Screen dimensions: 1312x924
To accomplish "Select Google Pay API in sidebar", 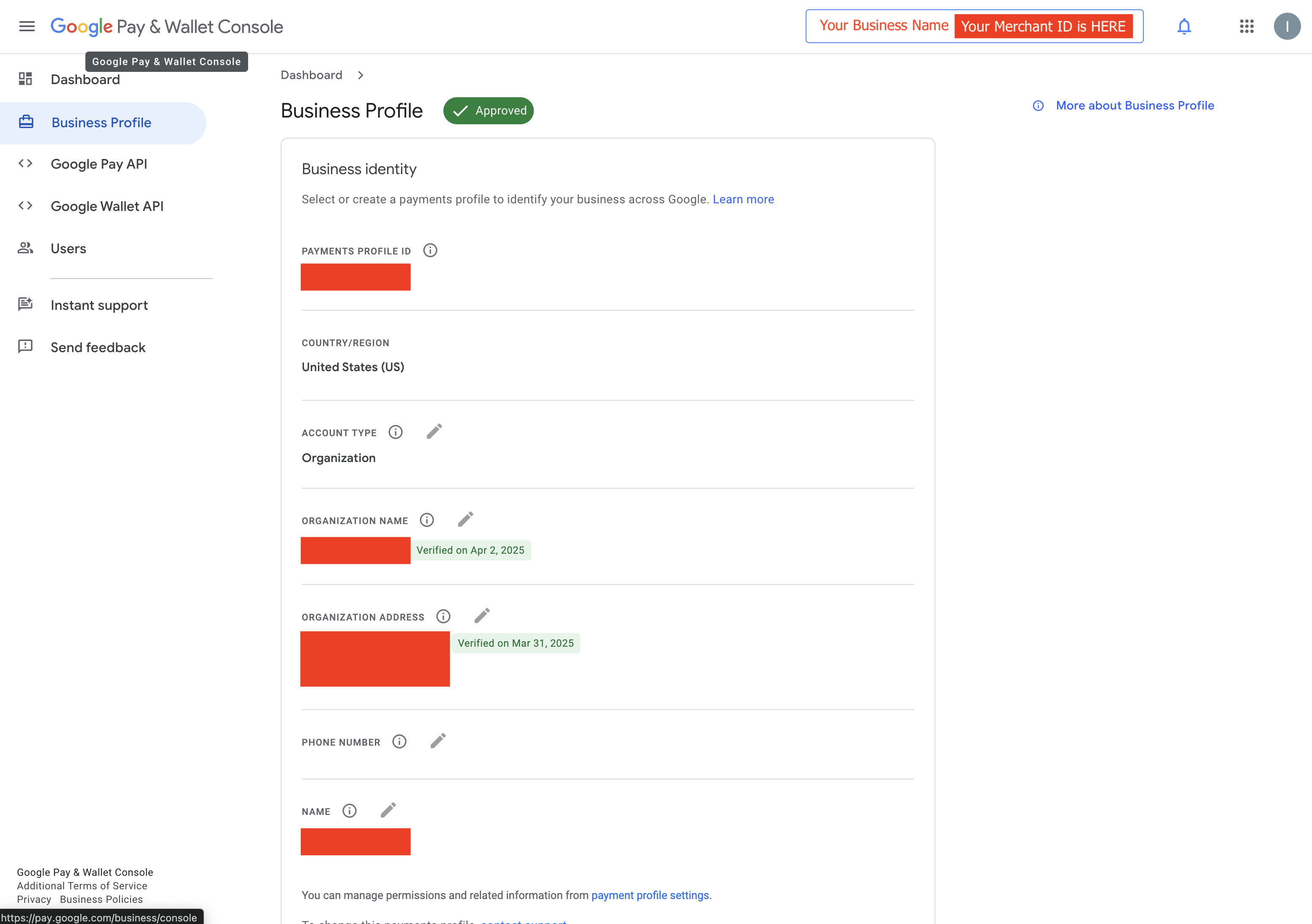I will coord(99,164).
